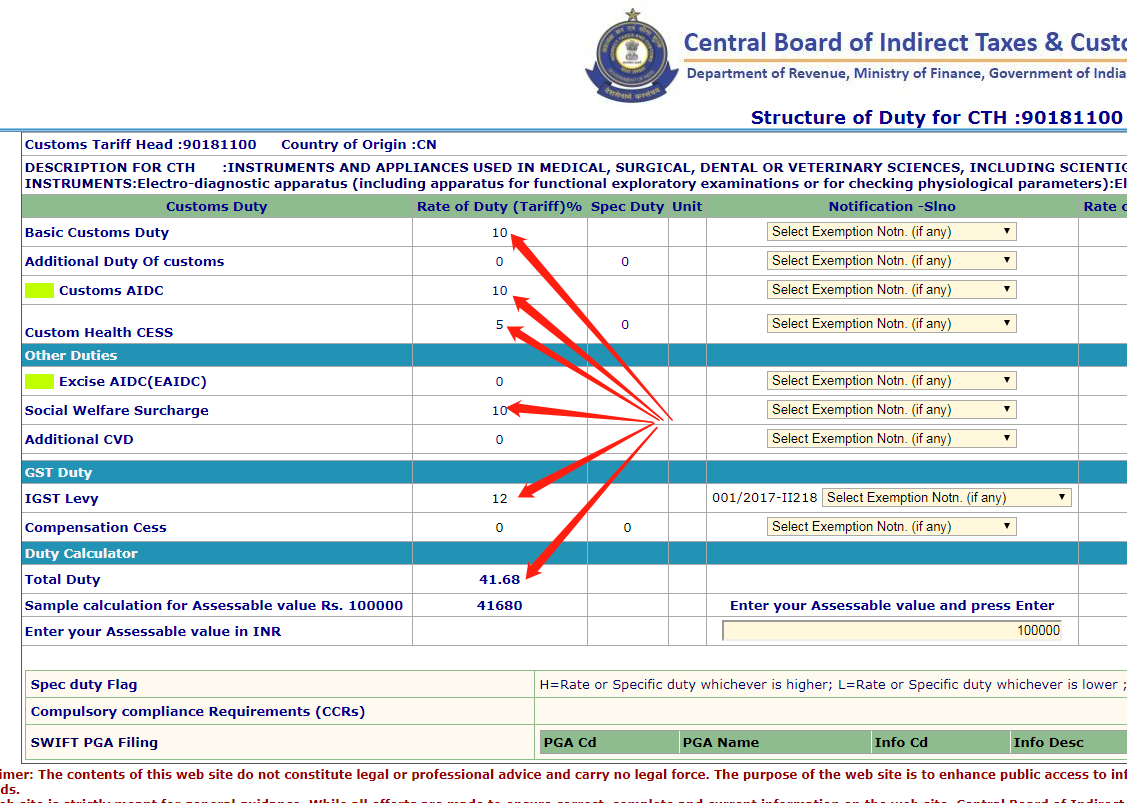Click the Custom Health CESS rate value 5
1127x803 pixels.
(499, 324)
